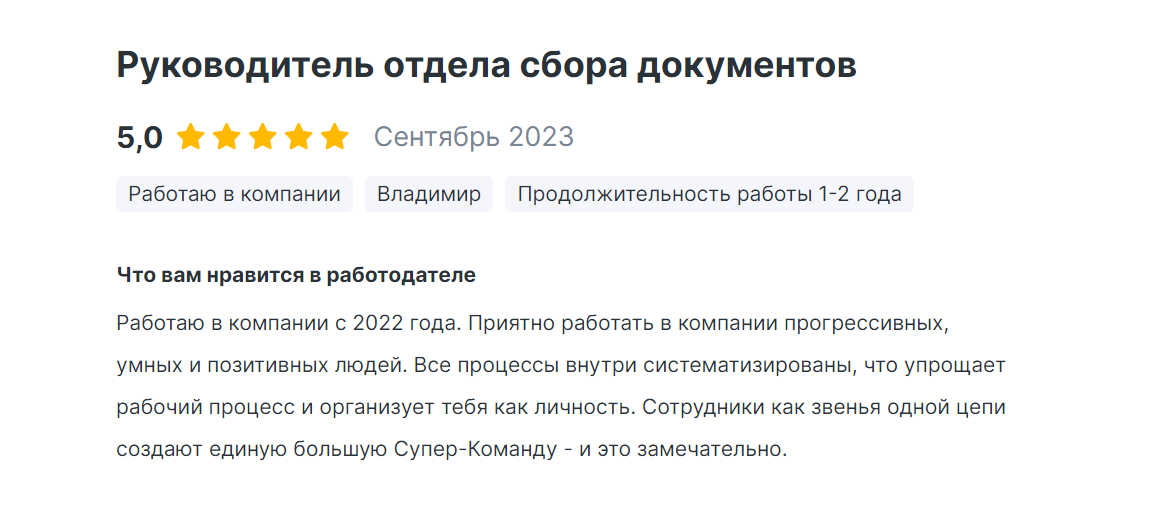Click the review title heading
Viewport: 1155px width, 505px height.
(486, 66)
